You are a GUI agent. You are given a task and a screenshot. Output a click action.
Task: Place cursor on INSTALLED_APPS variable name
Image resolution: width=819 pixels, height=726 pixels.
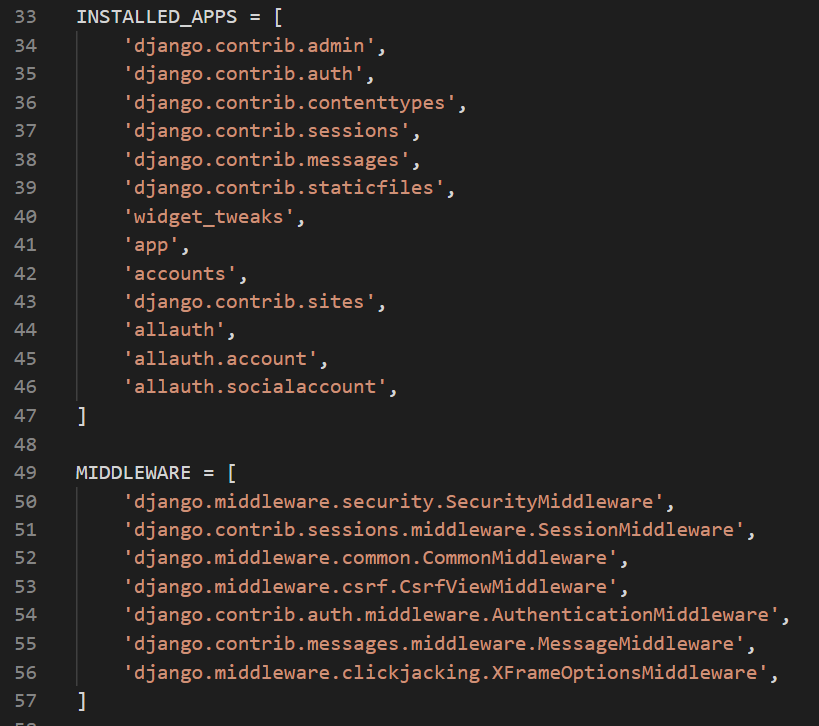tap(157, 17)
